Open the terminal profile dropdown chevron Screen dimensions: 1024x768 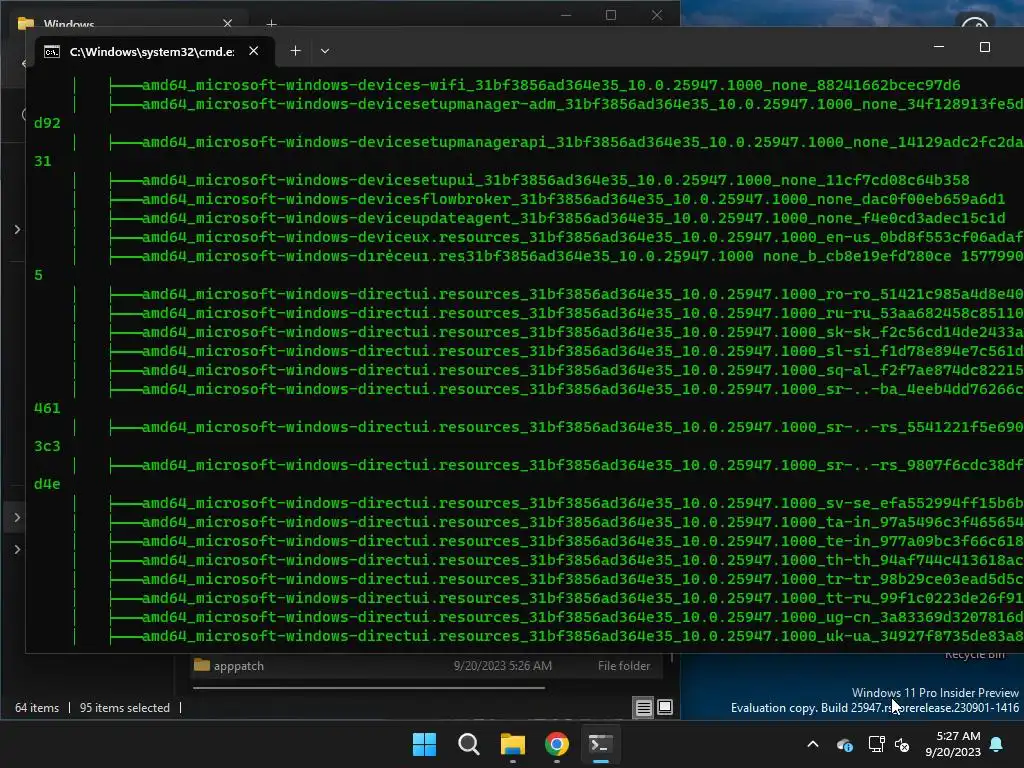click(325, 51)
